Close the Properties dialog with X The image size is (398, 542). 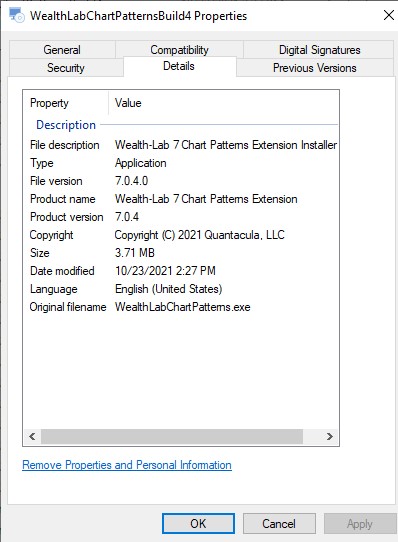(389, 15)
